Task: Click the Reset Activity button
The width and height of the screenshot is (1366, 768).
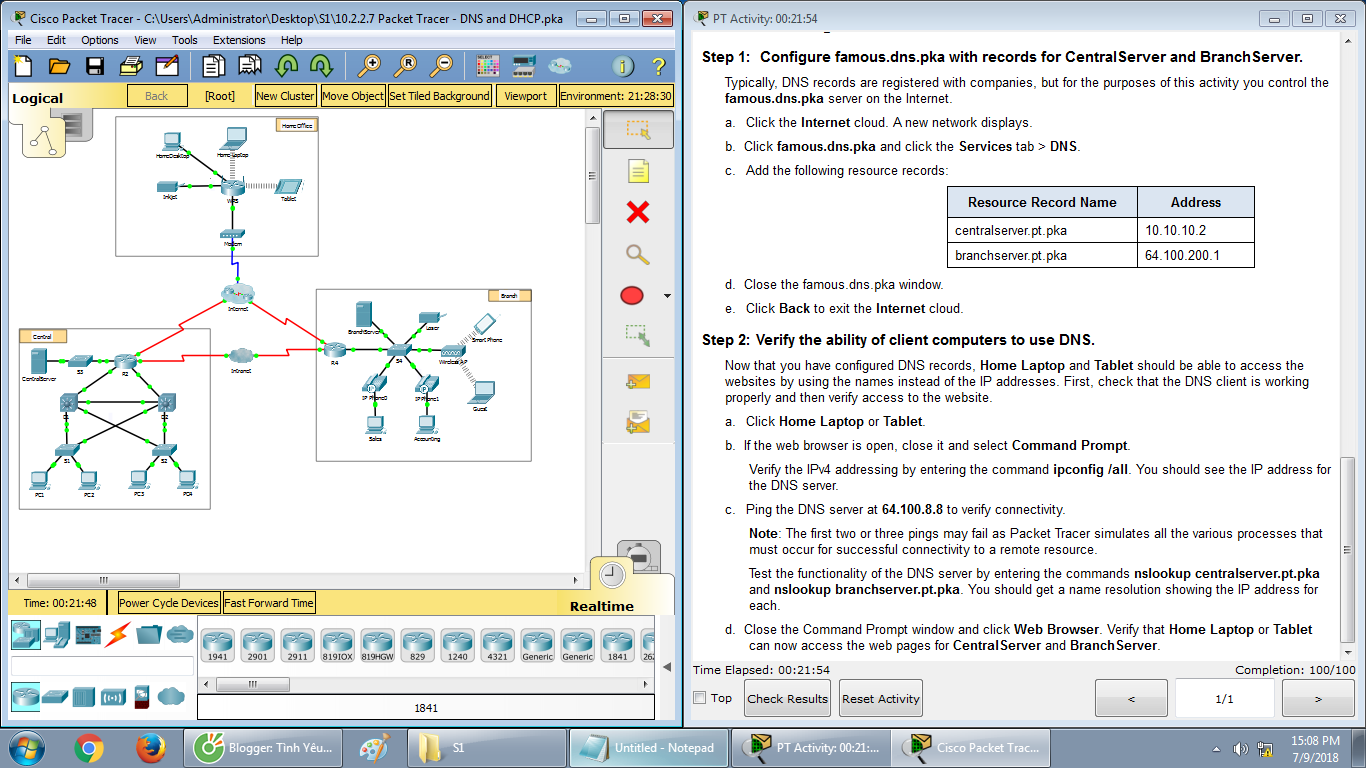Action: [x=880, y=697]
